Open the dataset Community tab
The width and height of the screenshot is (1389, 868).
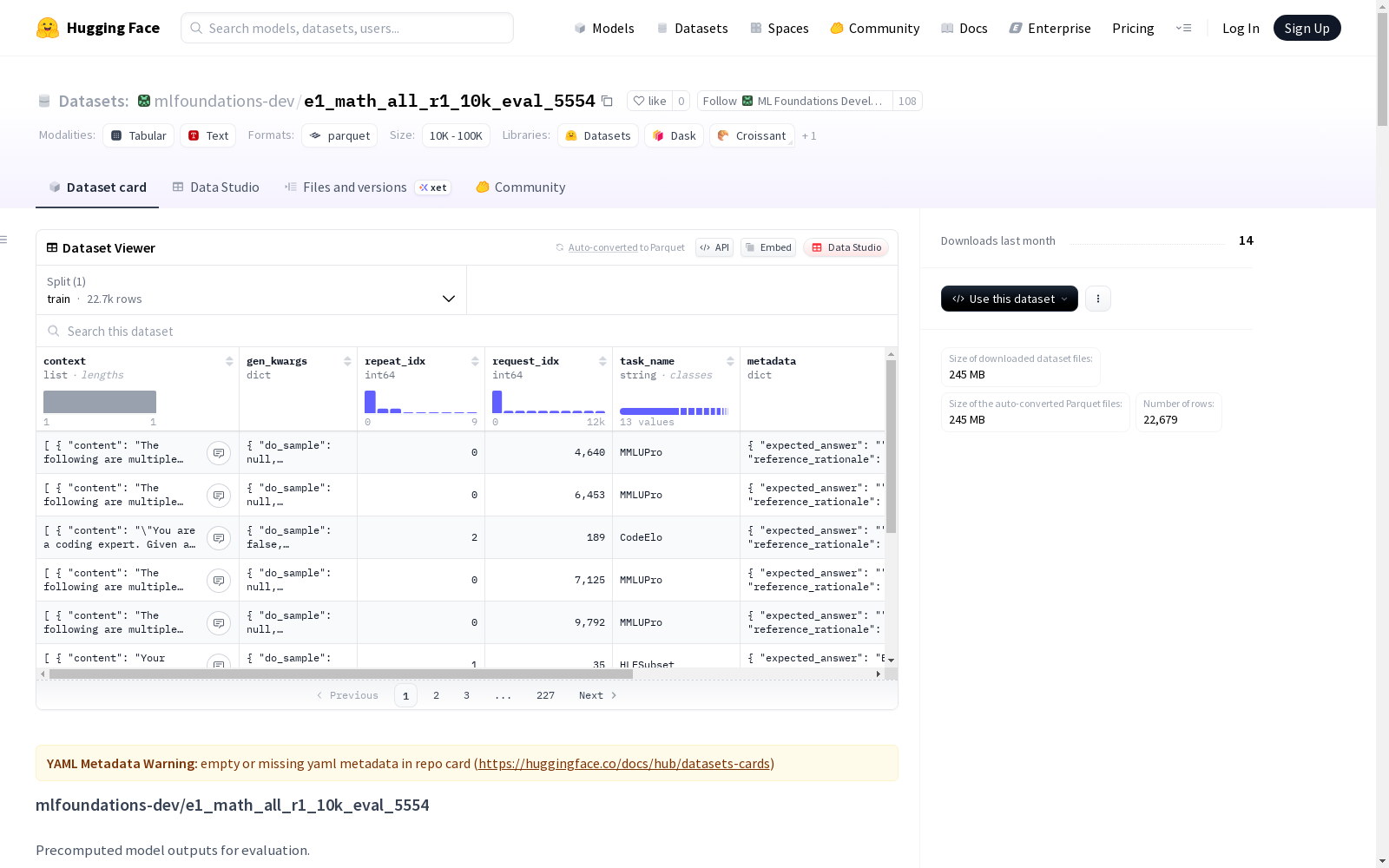click(521, 187)
